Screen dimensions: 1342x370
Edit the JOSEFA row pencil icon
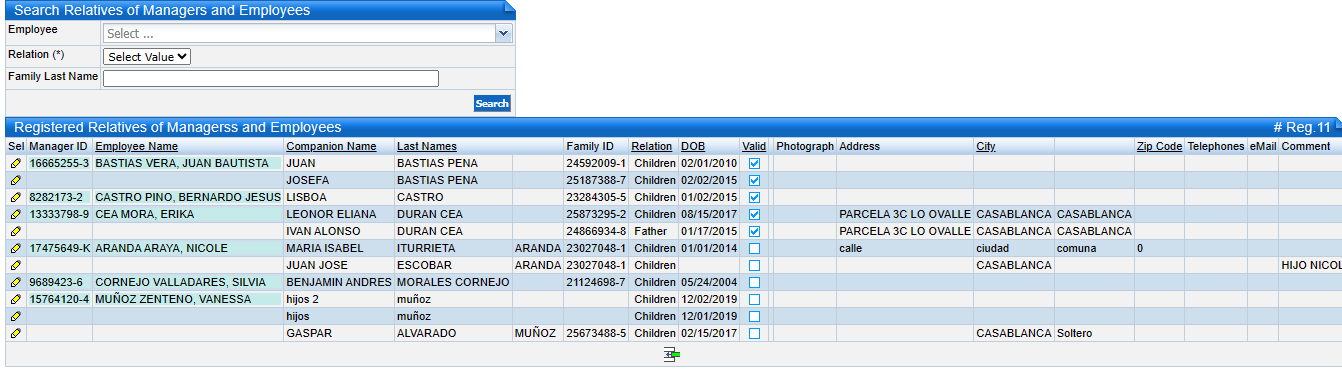click(15, 180)
